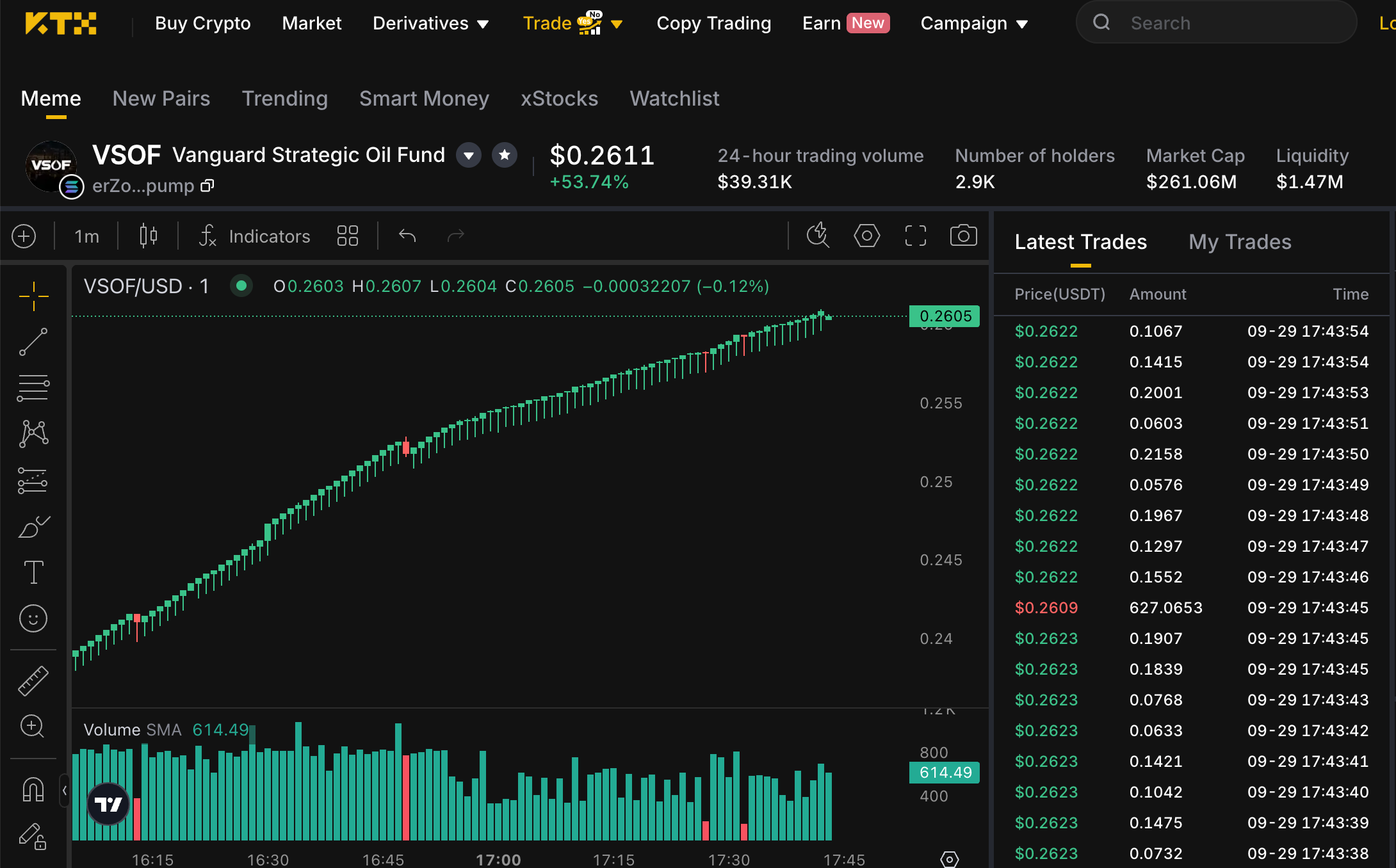Viewport: 1396px width, 868px height.
Task: Switch to the Meme tab
Action: [x=51, y=99]
